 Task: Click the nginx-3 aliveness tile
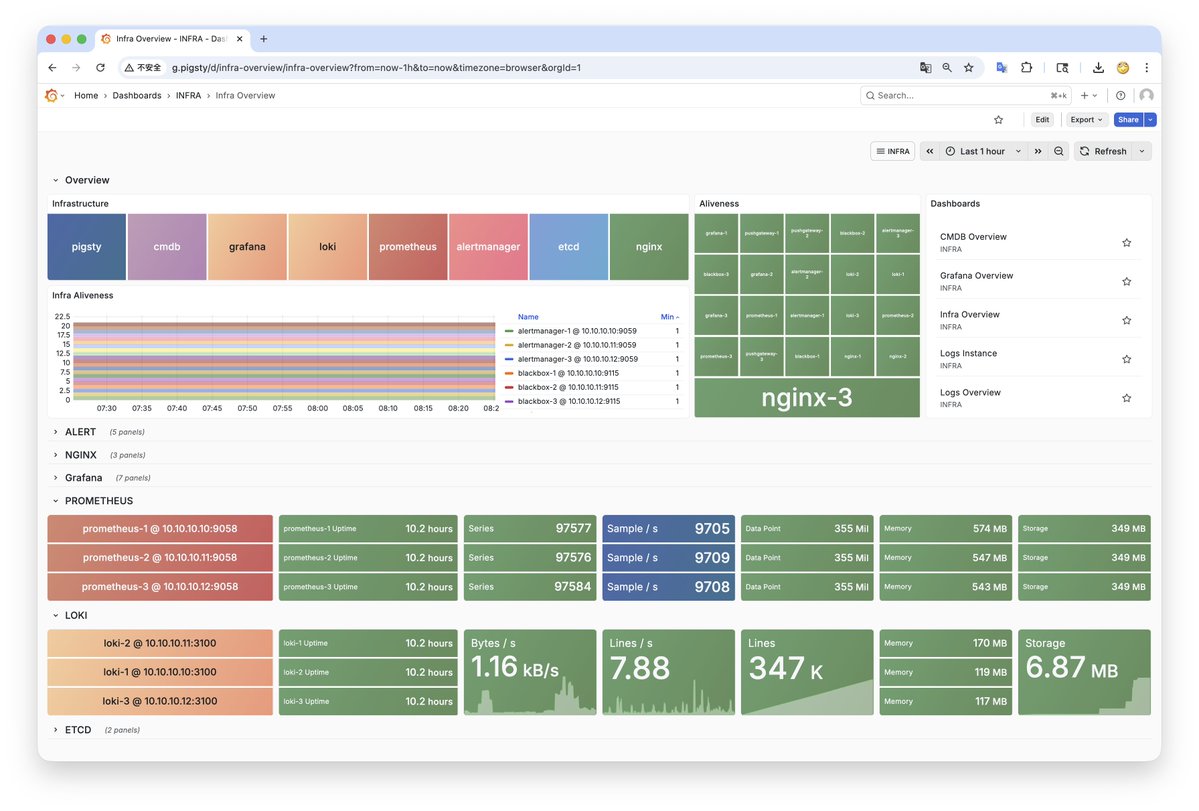(x=807, y=397)
